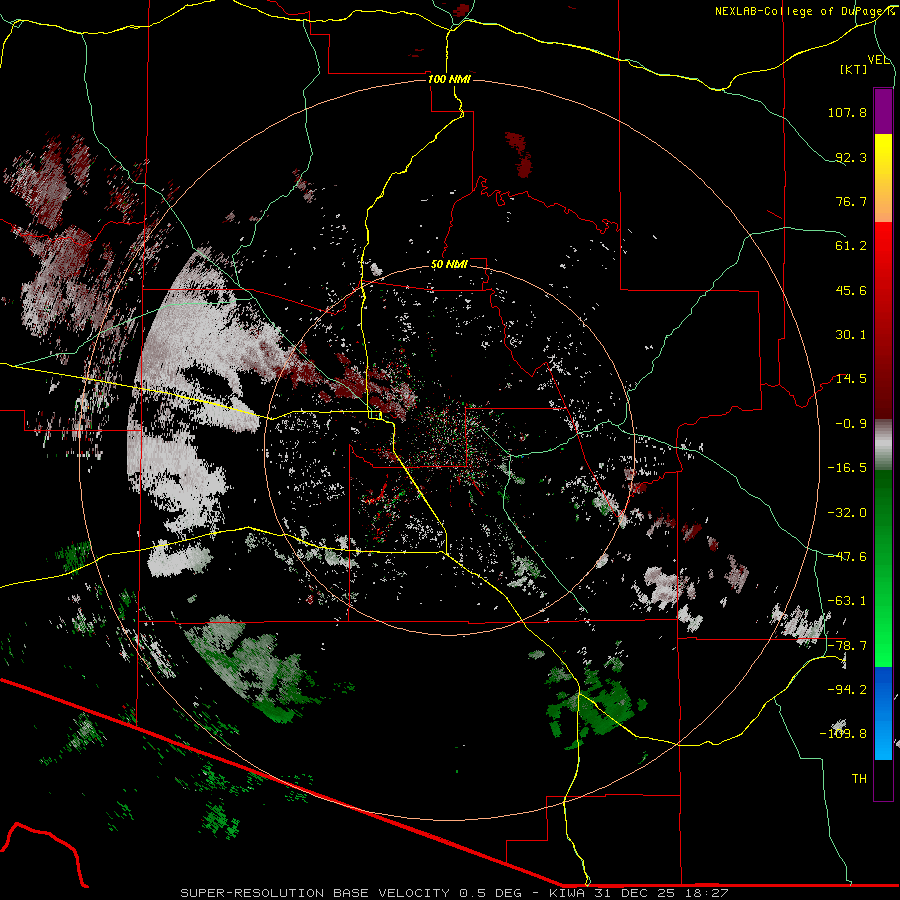Screen dimensions: 900x900
Task: Click the -94.2 scale value
Action: (x=847, y=689)
